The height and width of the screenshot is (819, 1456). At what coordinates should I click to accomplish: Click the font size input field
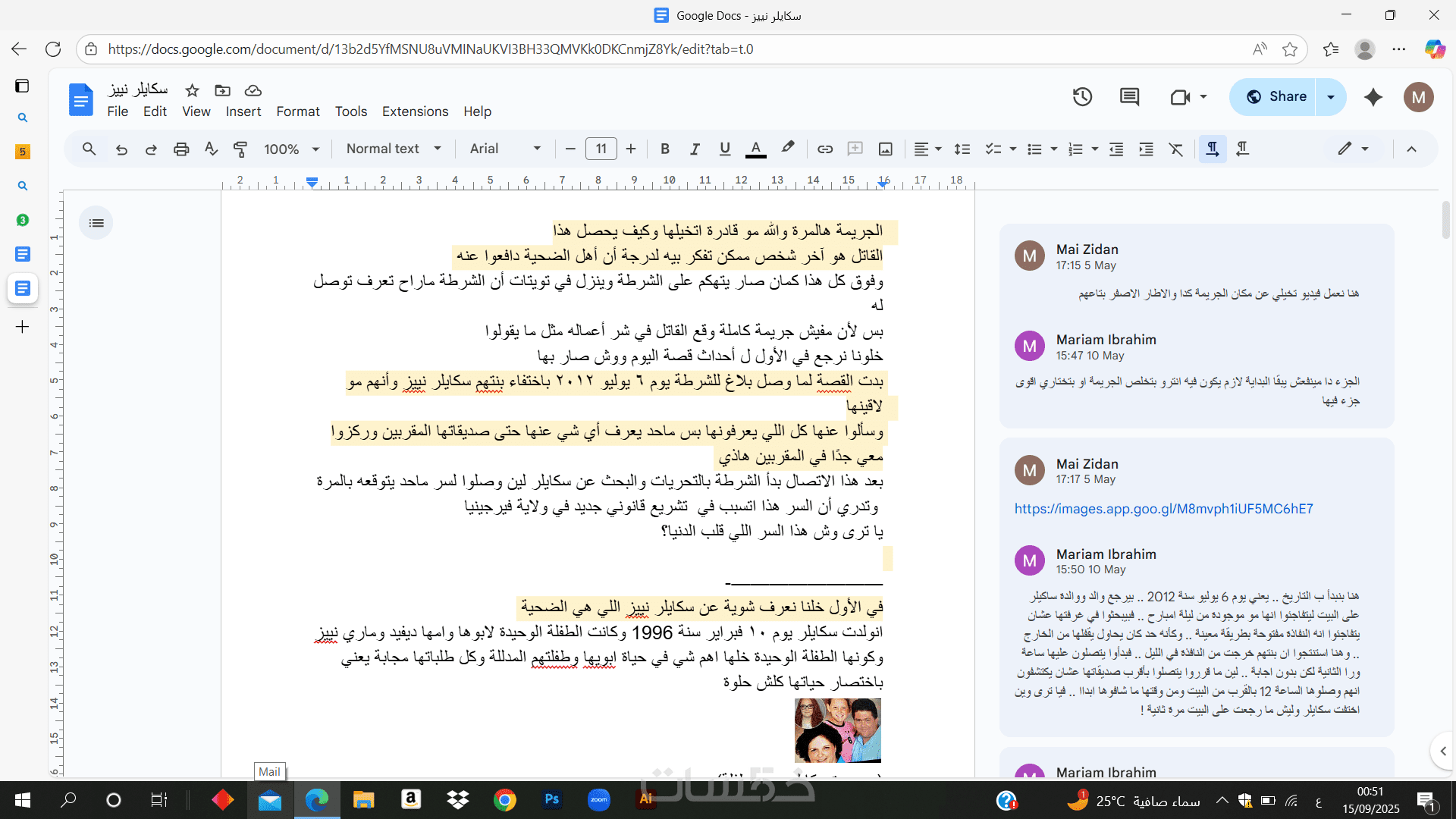point(601,149)
